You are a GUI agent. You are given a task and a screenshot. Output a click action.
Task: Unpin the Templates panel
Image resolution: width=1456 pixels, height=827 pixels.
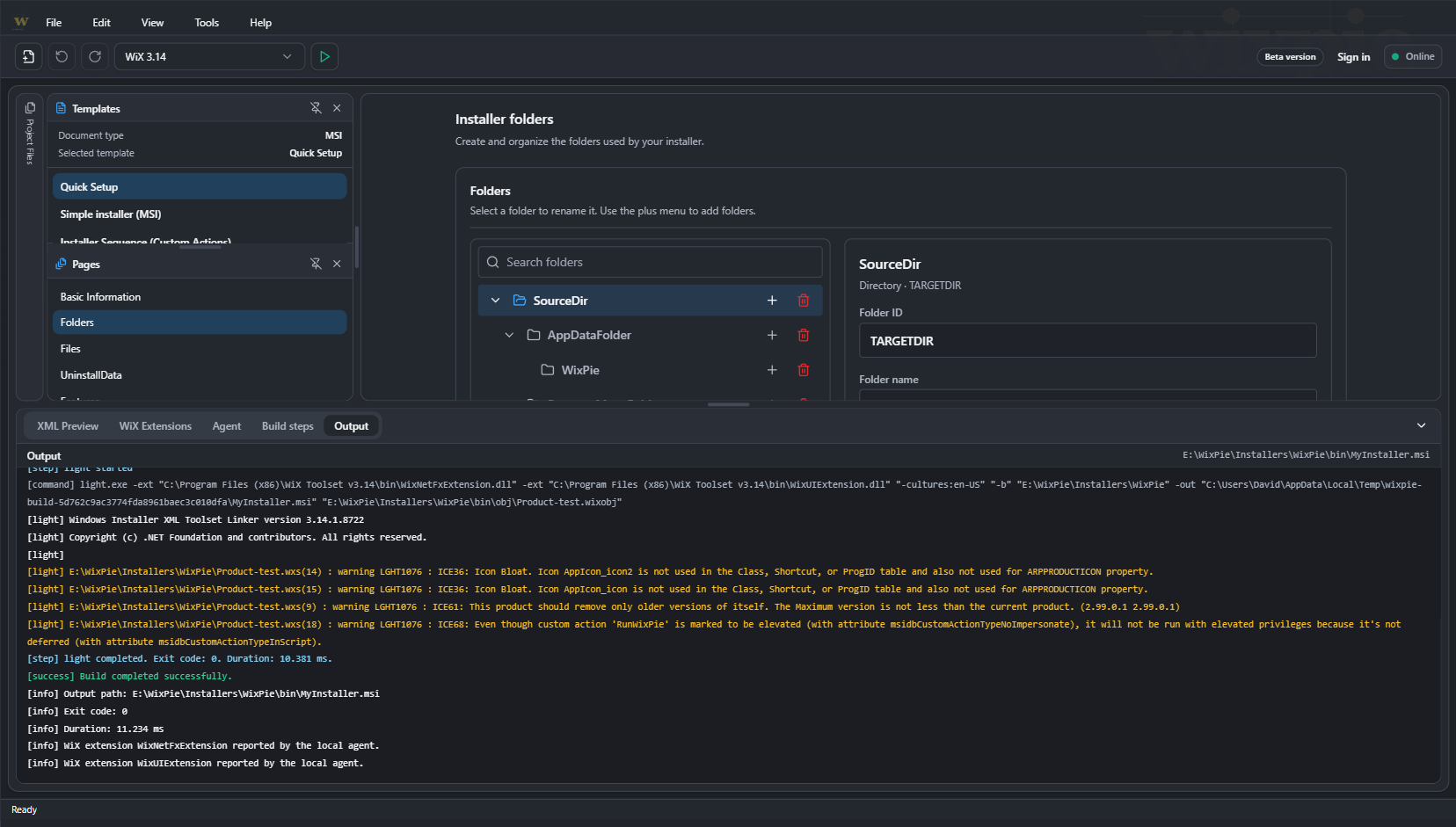coord(316,108)
